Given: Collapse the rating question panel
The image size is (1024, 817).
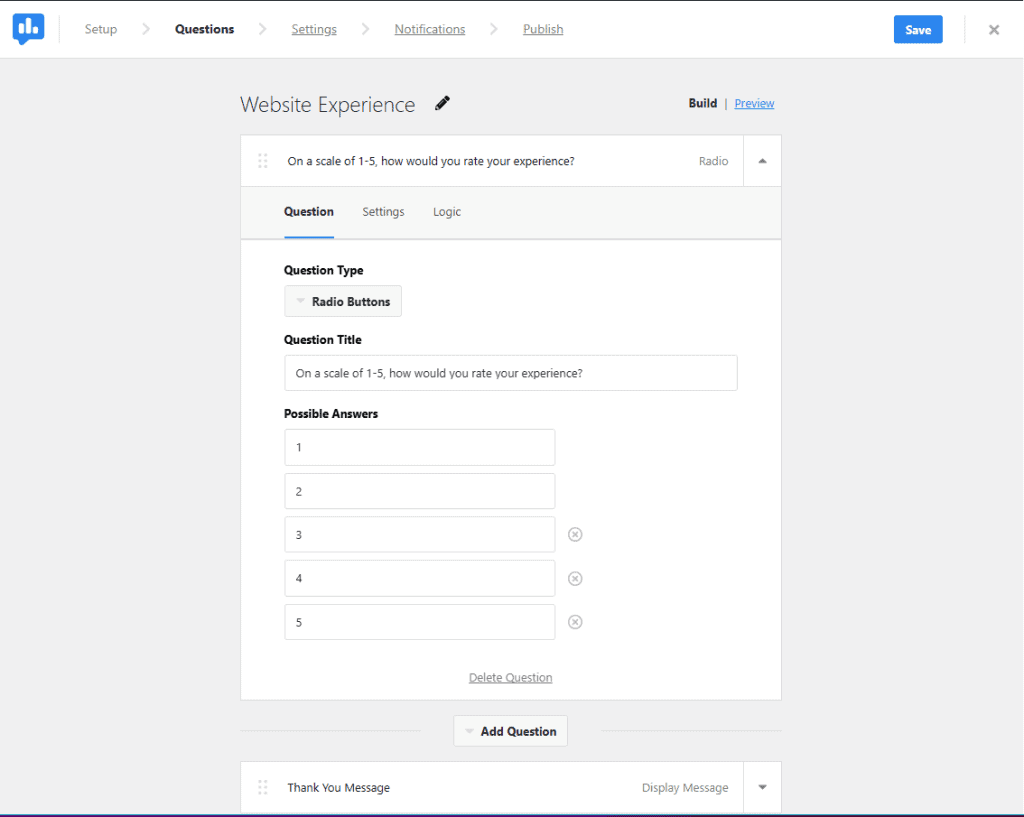Looking at the screenshot, I should [x=762, y=160].
